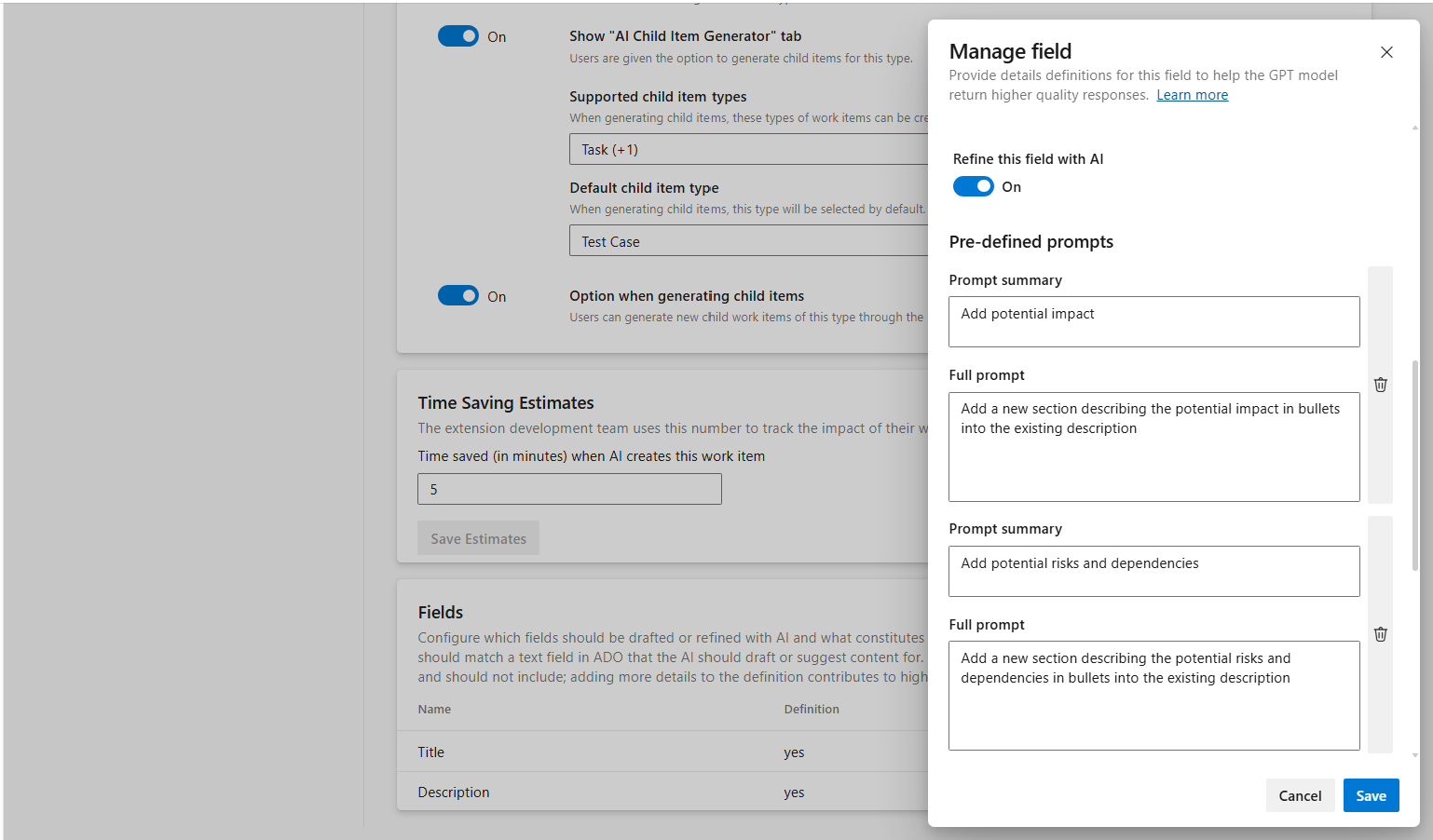
Task: Edit the potential impact full prompt text
Action: point(1153,446)
